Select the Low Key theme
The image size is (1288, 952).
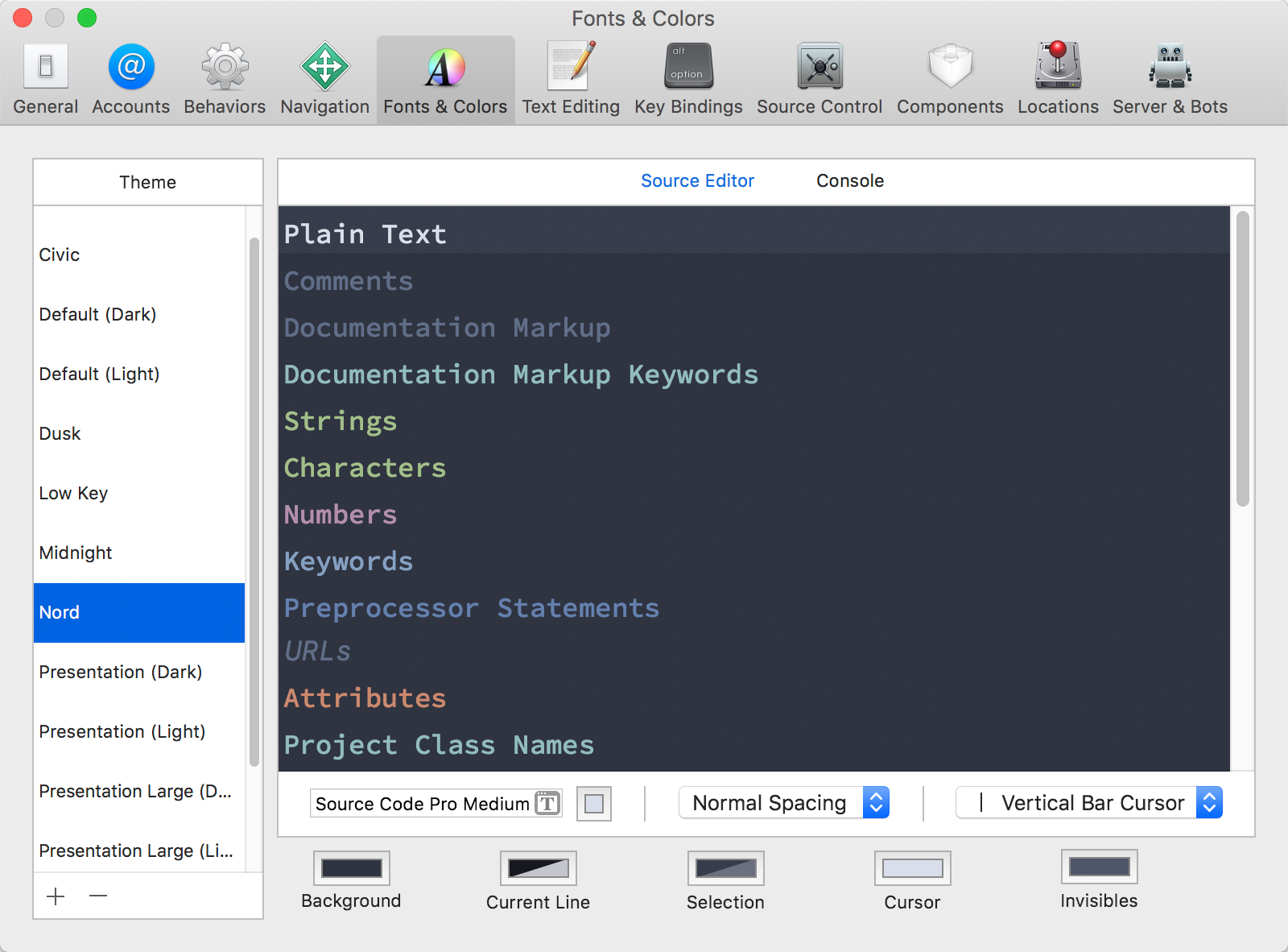(139, 493)
